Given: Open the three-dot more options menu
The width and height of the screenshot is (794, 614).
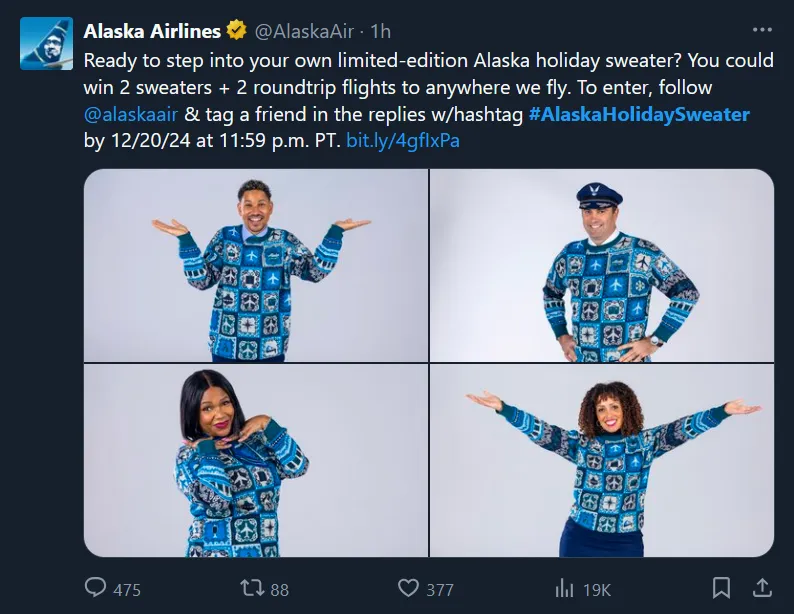Looking at the screenshot, I should (x=761, y=30).
